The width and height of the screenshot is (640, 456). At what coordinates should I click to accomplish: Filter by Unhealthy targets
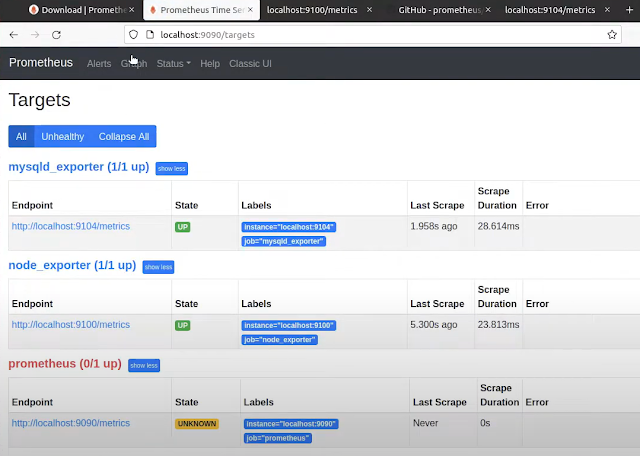point(62,136)
